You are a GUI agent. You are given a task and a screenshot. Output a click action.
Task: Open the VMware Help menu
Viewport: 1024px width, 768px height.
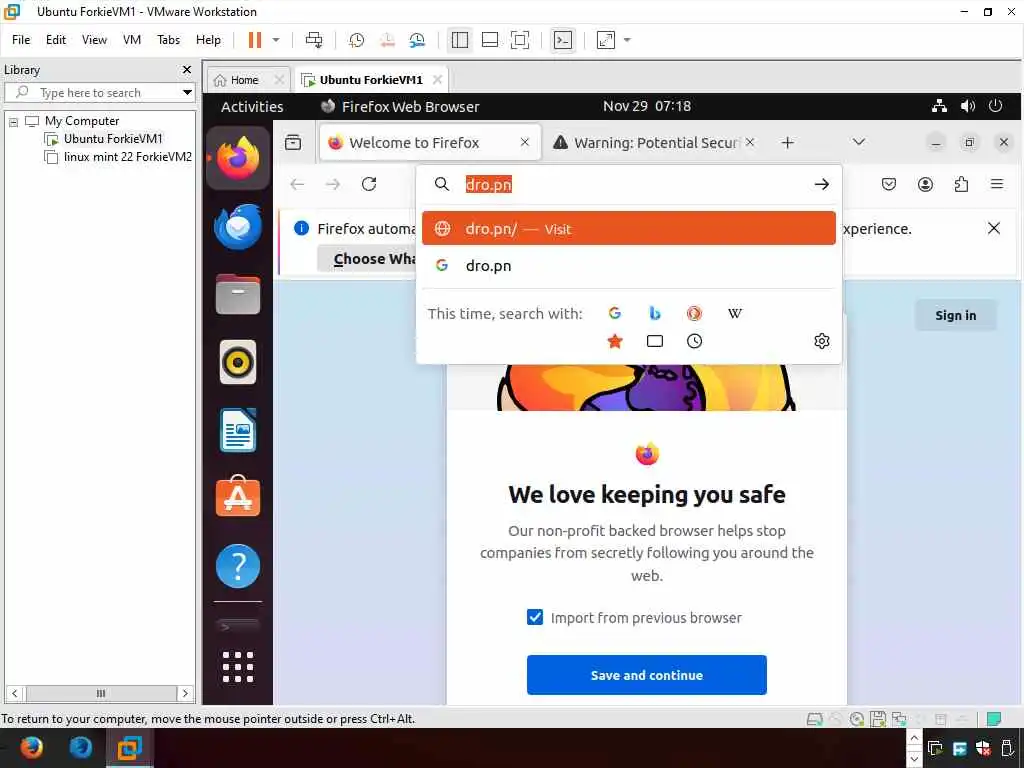pyautogui.click(x=208, y=40)
